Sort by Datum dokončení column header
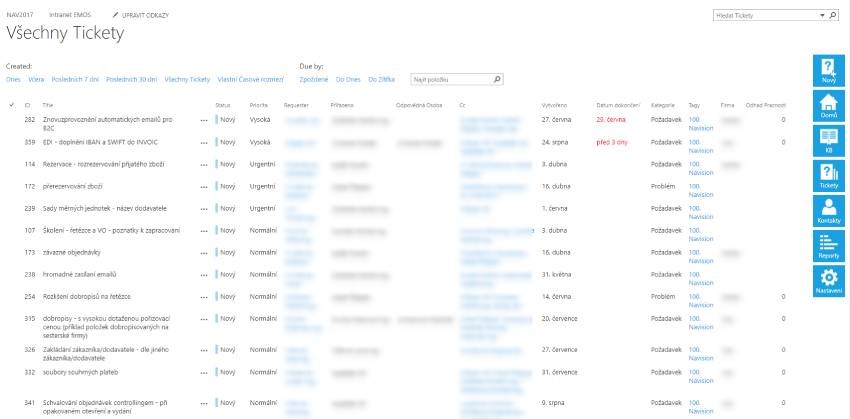The width and height of the screenshot is (850, 419). click(618, 105)
